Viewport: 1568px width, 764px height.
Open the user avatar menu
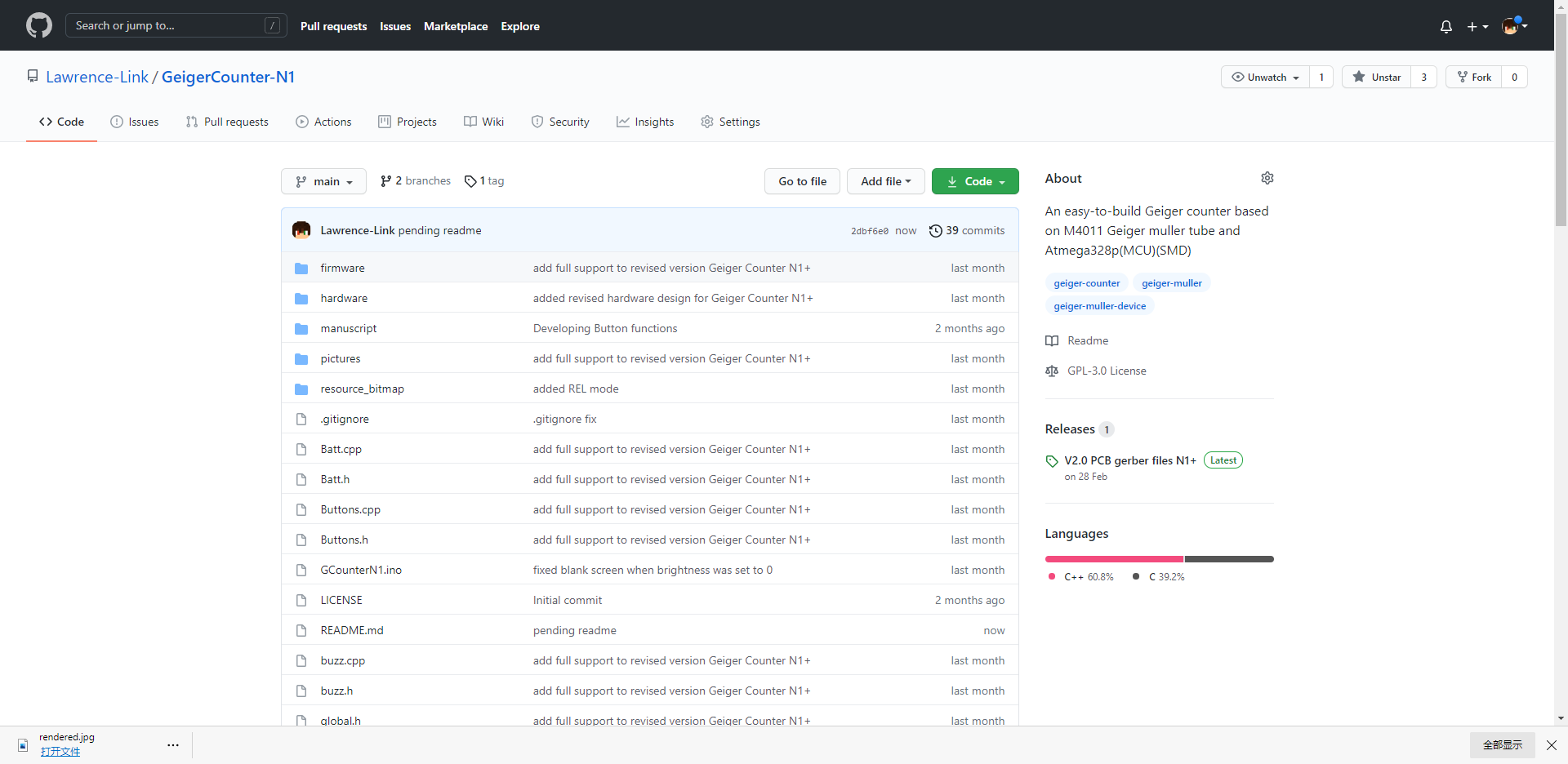1515,26
